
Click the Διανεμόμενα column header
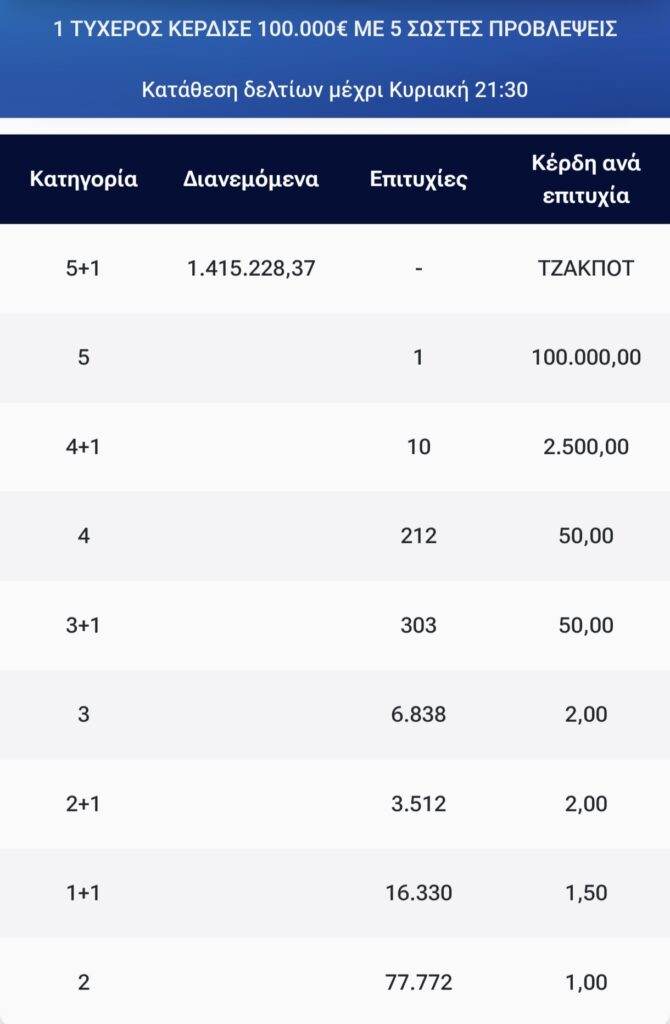[x=251, y=179]
